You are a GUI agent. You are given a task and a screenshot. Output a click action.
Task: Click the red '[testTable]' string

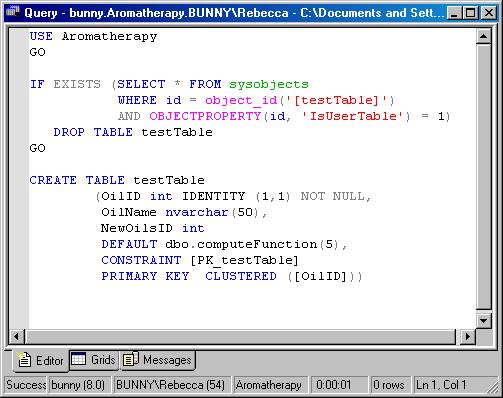coord(339,100)
